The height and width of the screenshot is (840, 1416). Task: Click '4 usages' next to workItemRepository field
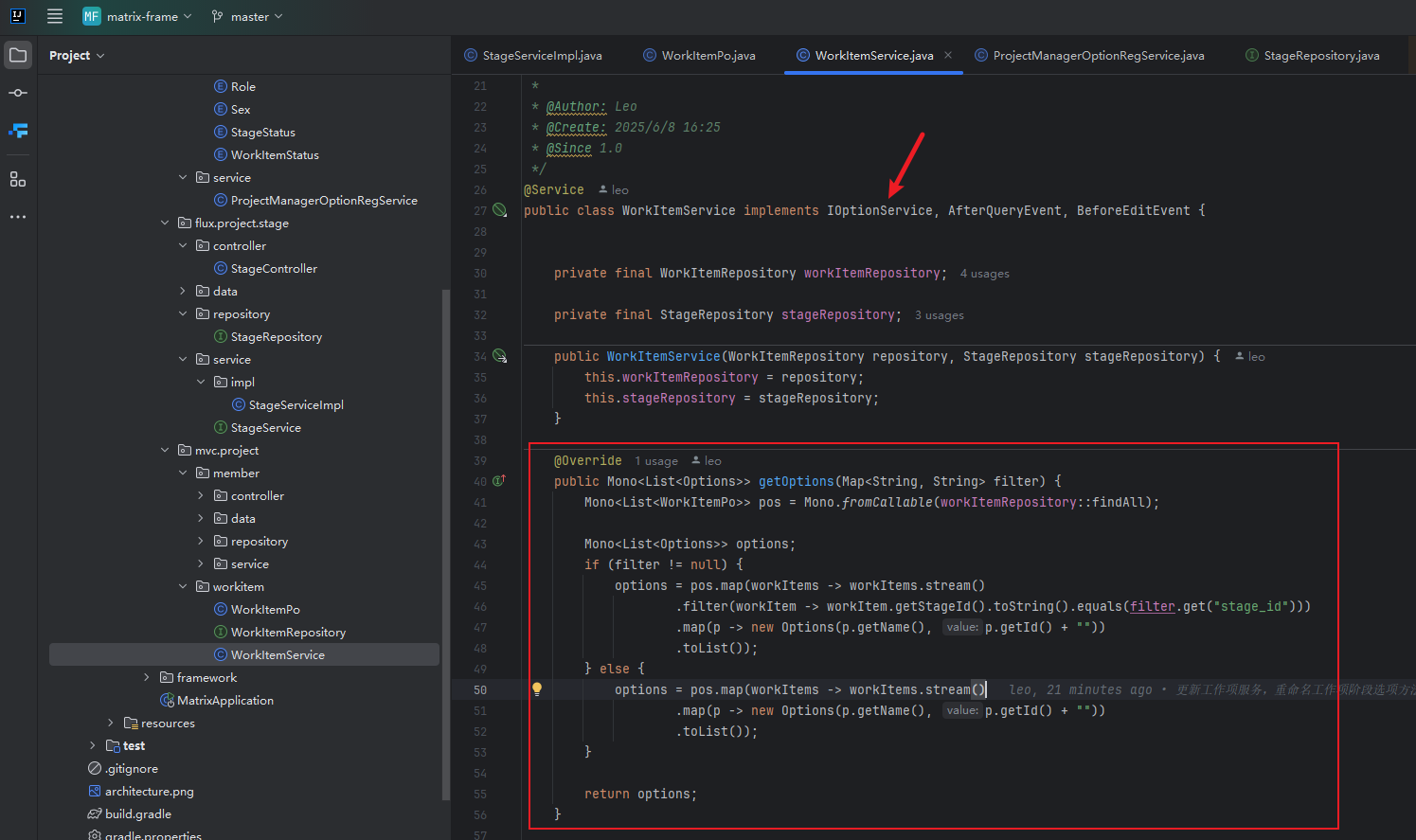(984, 273)
